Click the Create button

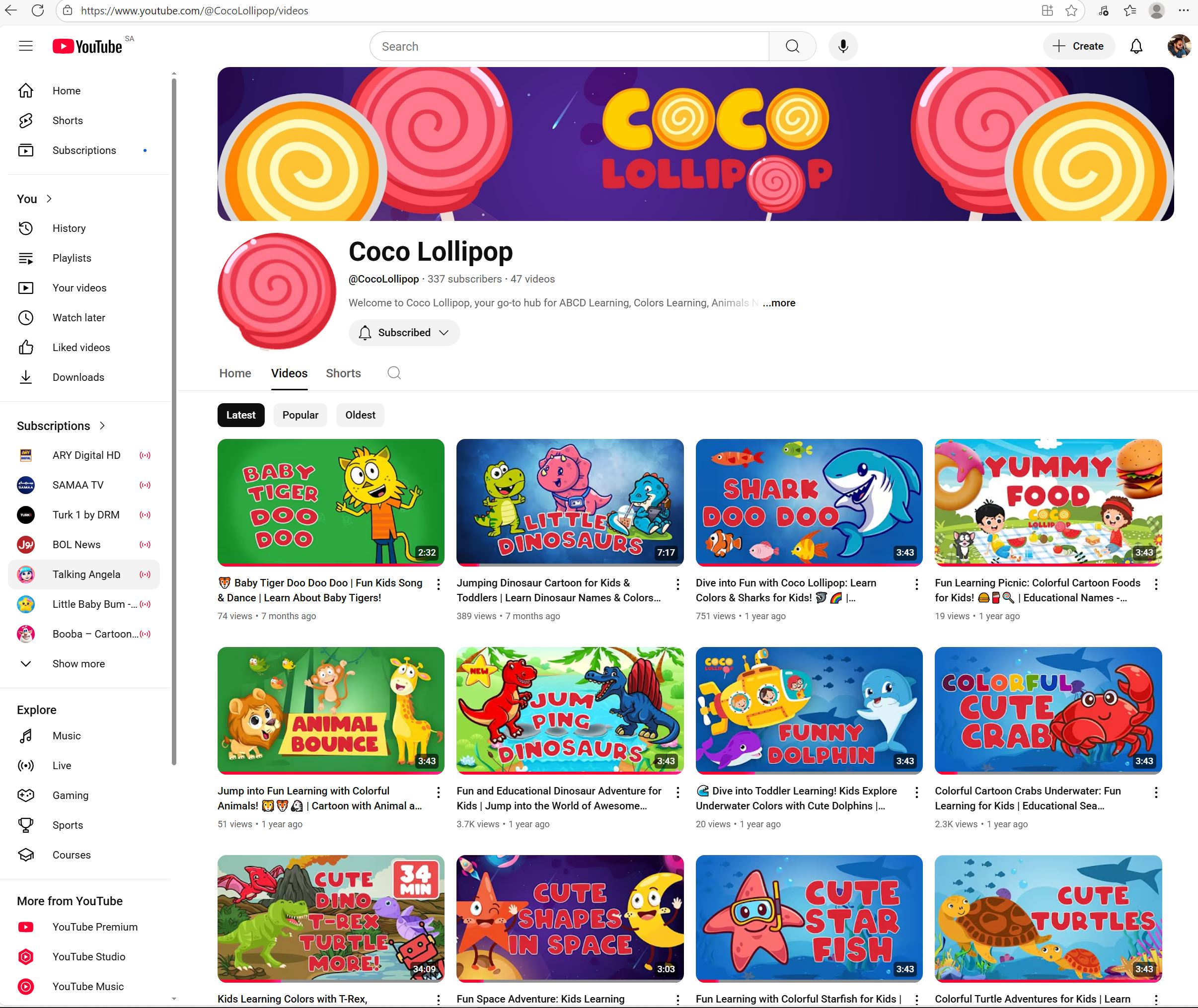coord(1078,46)
